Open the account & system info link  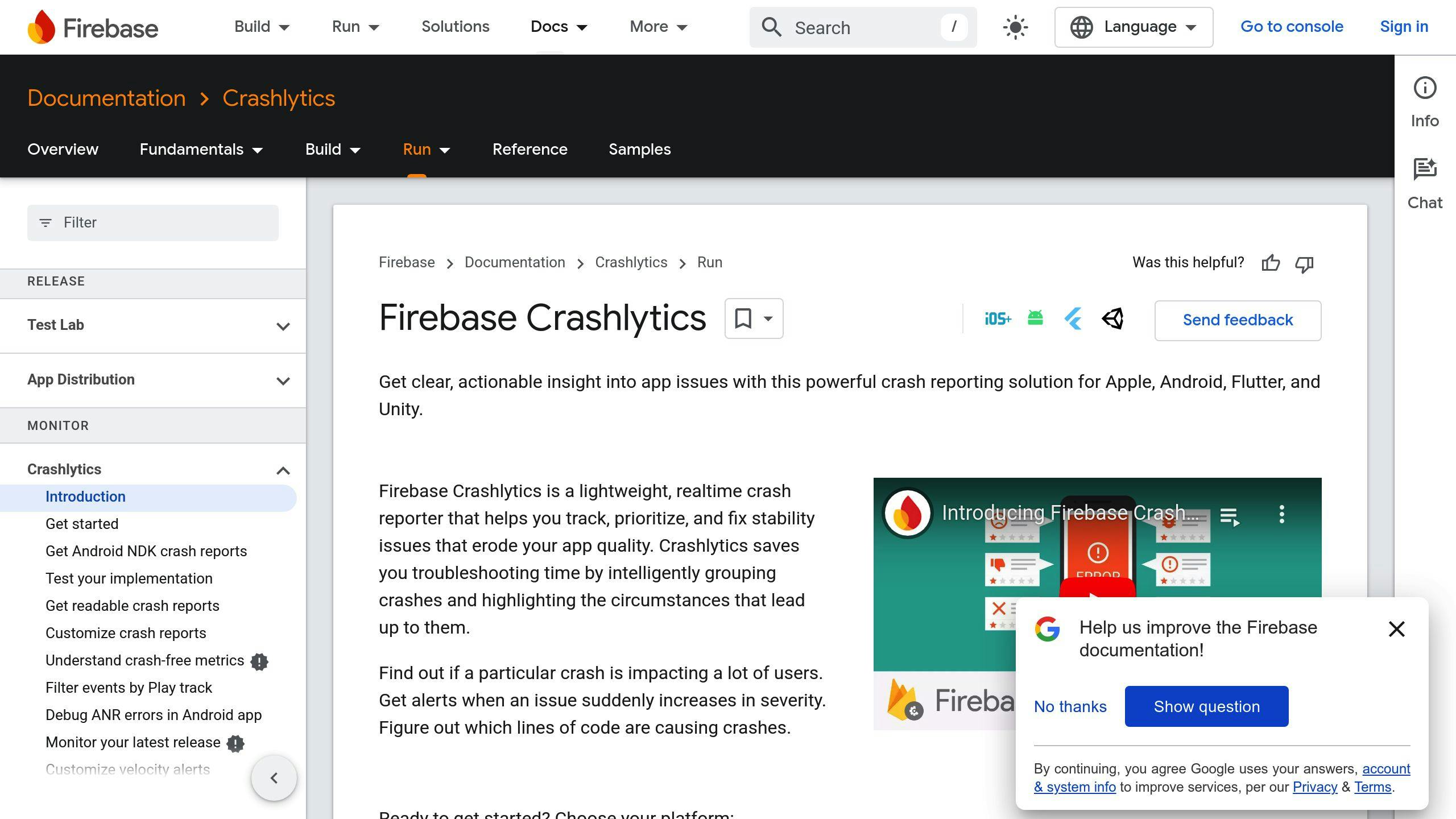[1387, 769]
